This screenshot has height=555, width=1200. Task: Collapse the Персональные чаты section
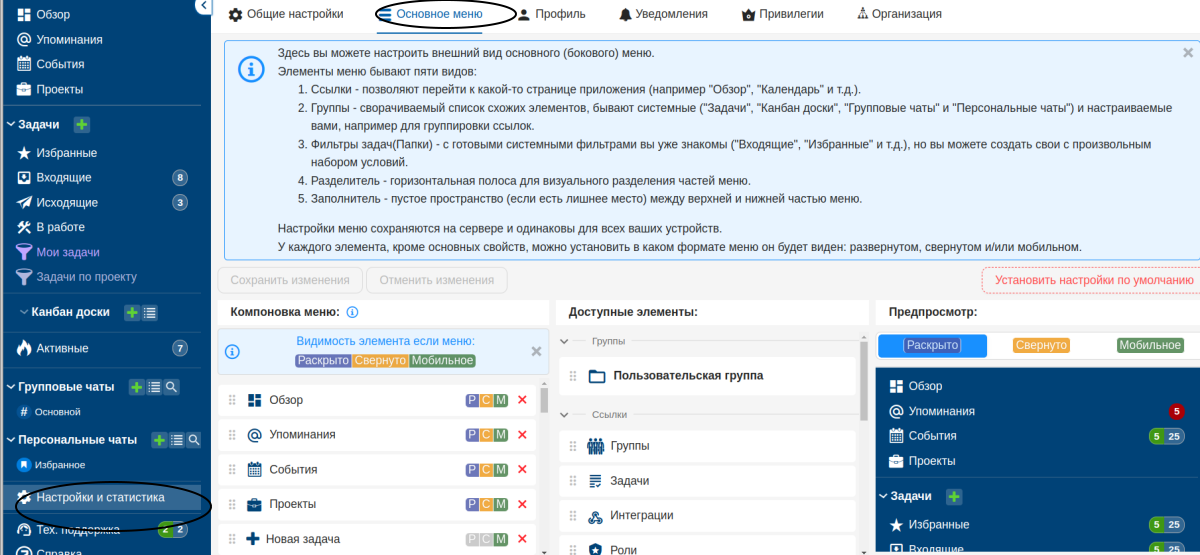tap(11, 440)
